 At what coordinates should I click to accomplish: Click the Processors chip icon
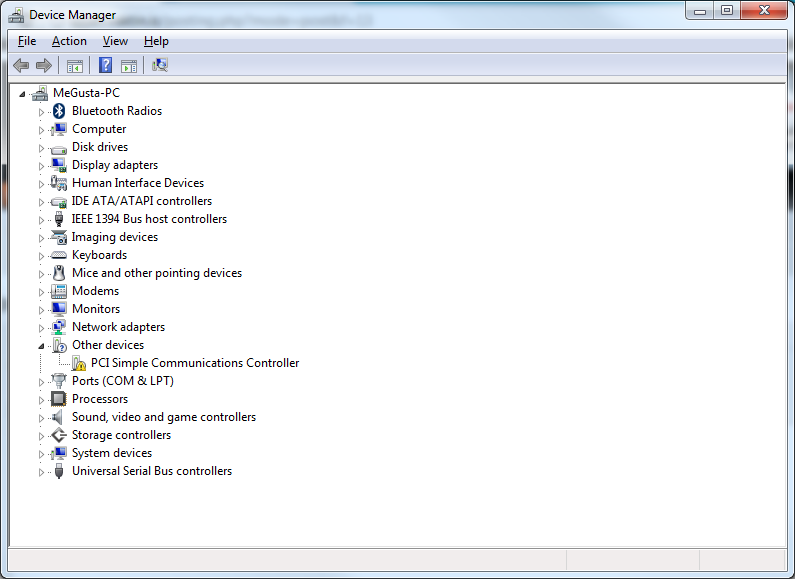(59, 399)
